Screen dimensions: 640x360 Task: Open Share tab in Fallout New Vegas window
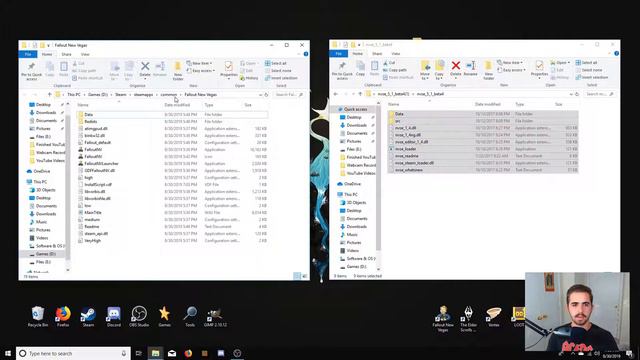point(66,54)
